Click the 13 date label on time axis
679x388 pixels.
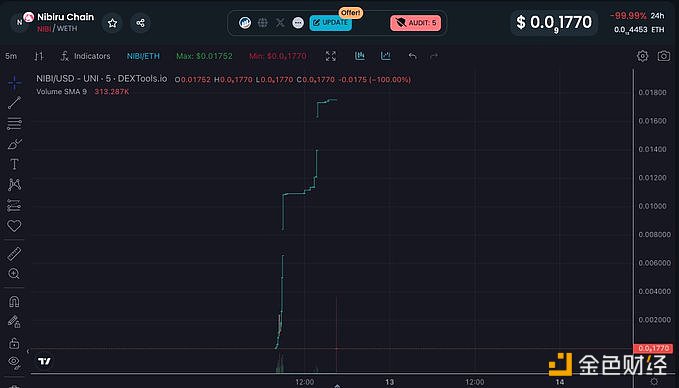390,382
